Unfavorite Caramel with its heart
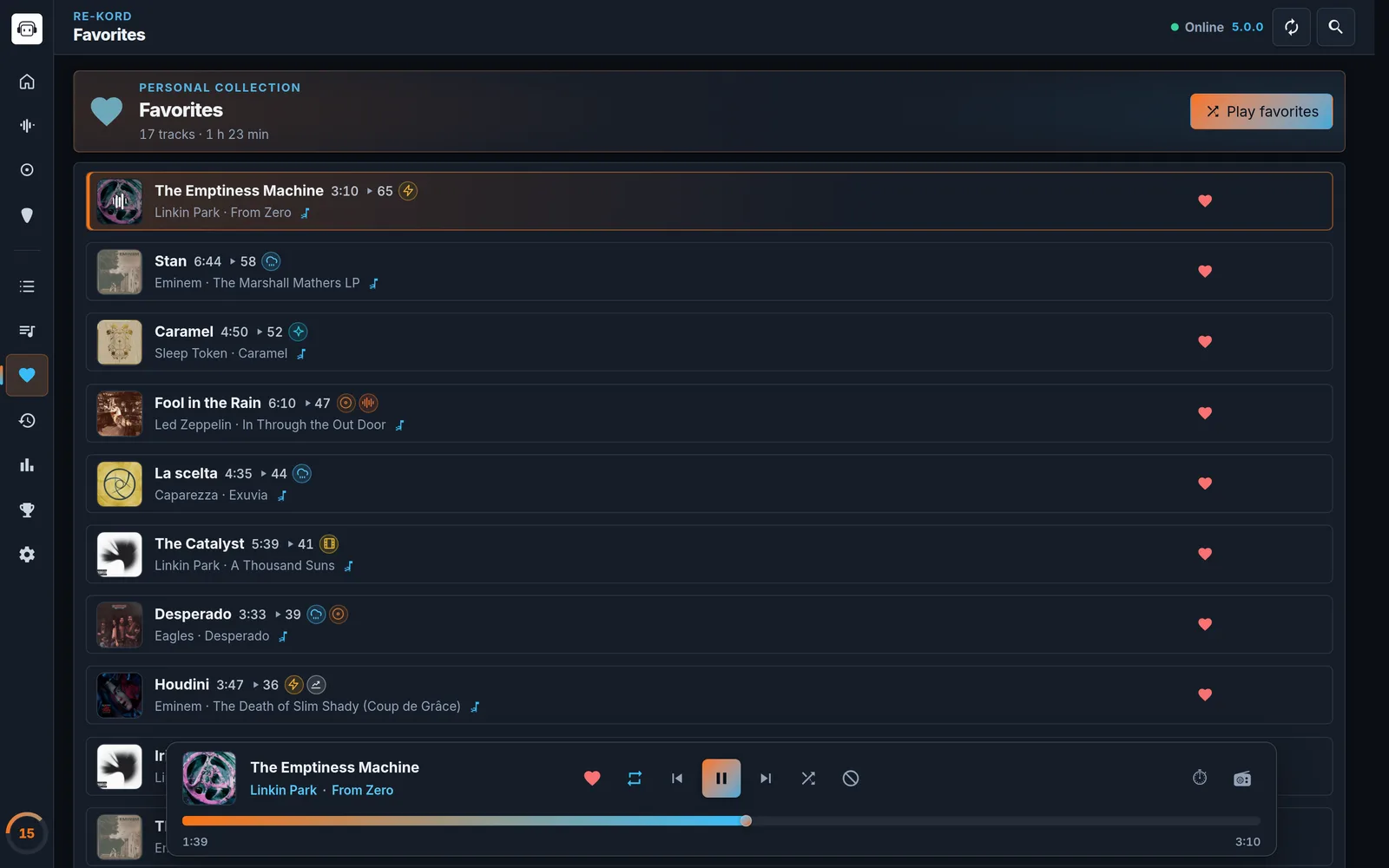This screenshot has height=868, width=1389. [1205, 342]
